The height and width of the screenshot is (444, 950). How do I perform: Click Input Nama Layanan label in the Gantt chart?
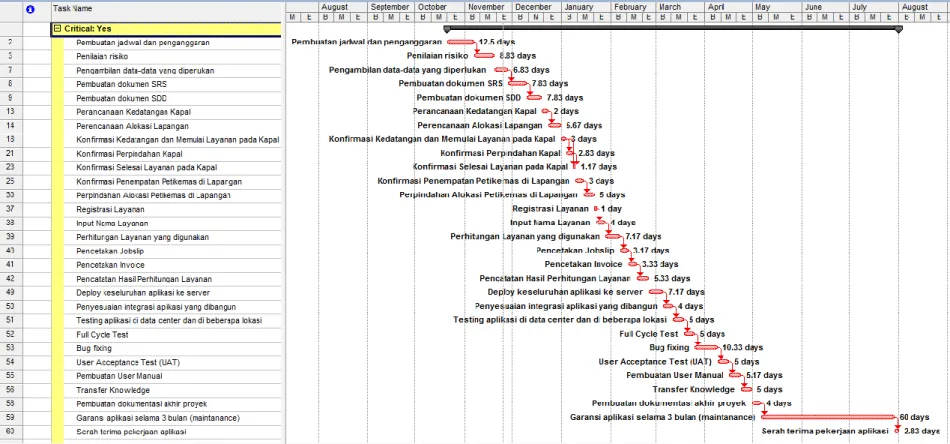(x=550, y=223)
